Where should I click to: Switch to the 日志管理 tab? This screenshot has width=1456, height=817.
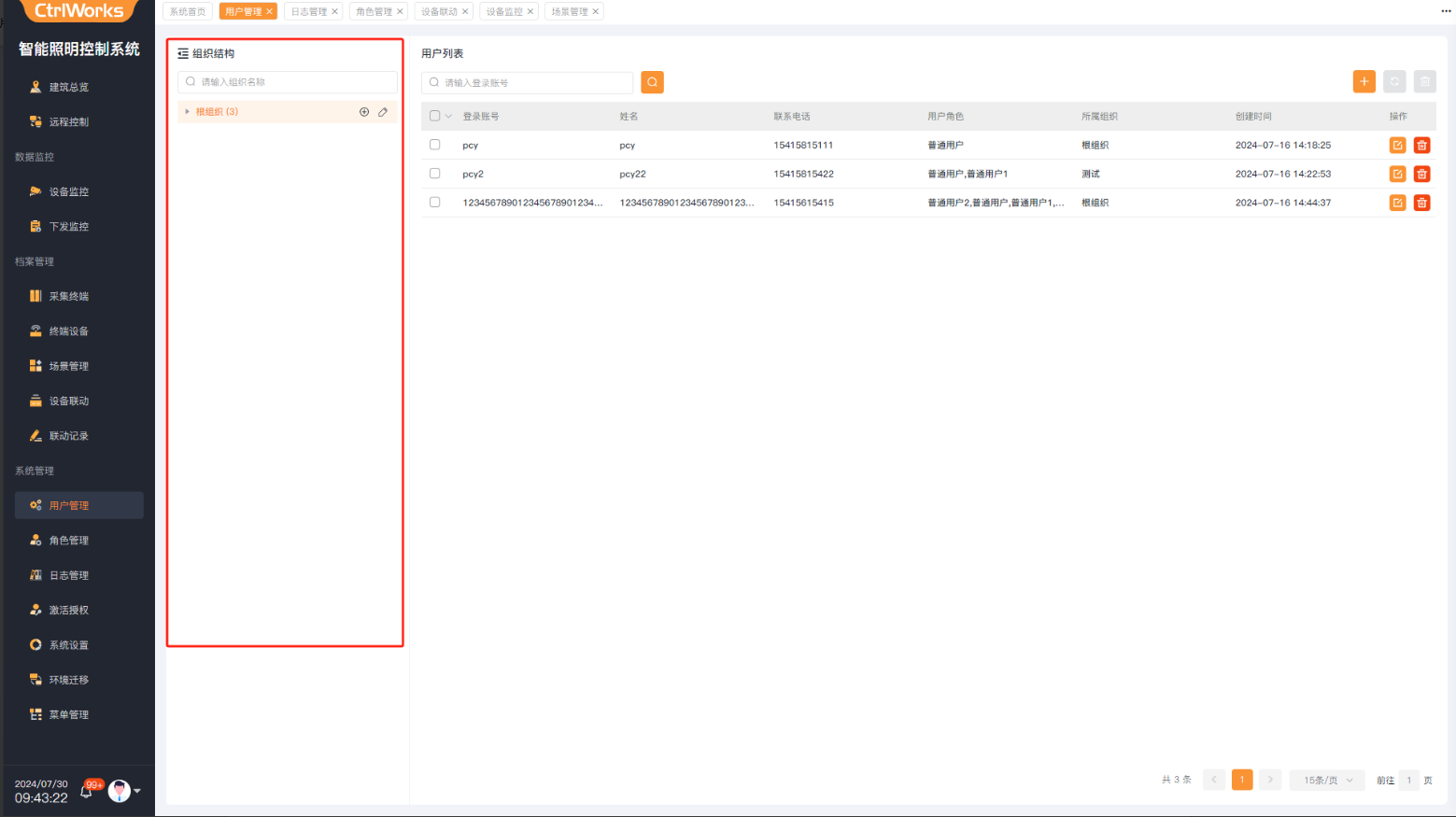coord(309,11)
